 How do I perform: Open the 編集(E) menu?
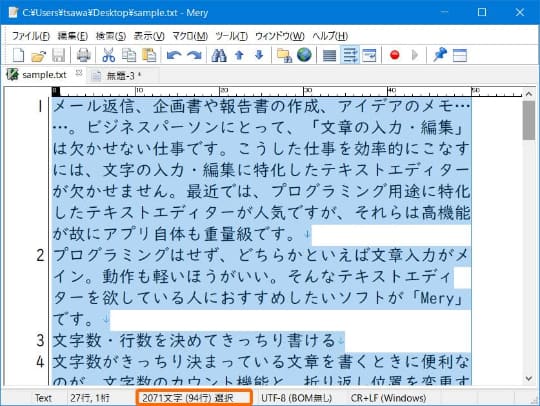73,36
